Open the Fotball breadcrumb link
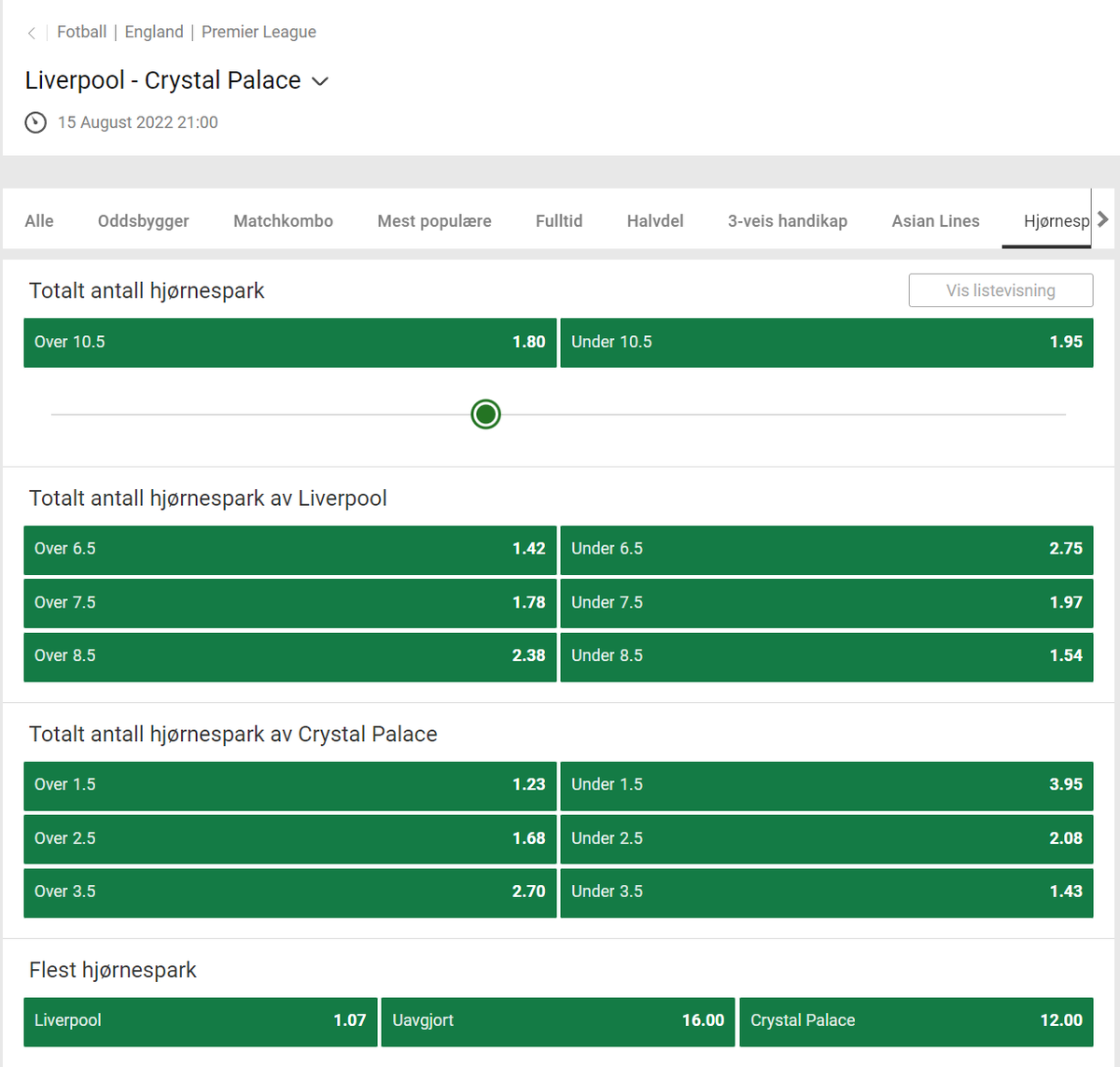Viewport: 1120px width, 1067px height. pos(82,32)
